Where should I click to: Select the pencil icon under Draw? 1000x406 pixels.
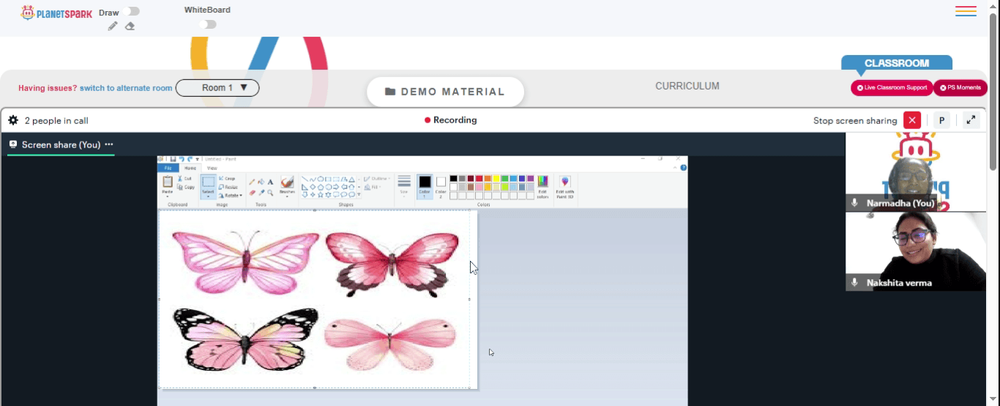click(x=113, y=26)
